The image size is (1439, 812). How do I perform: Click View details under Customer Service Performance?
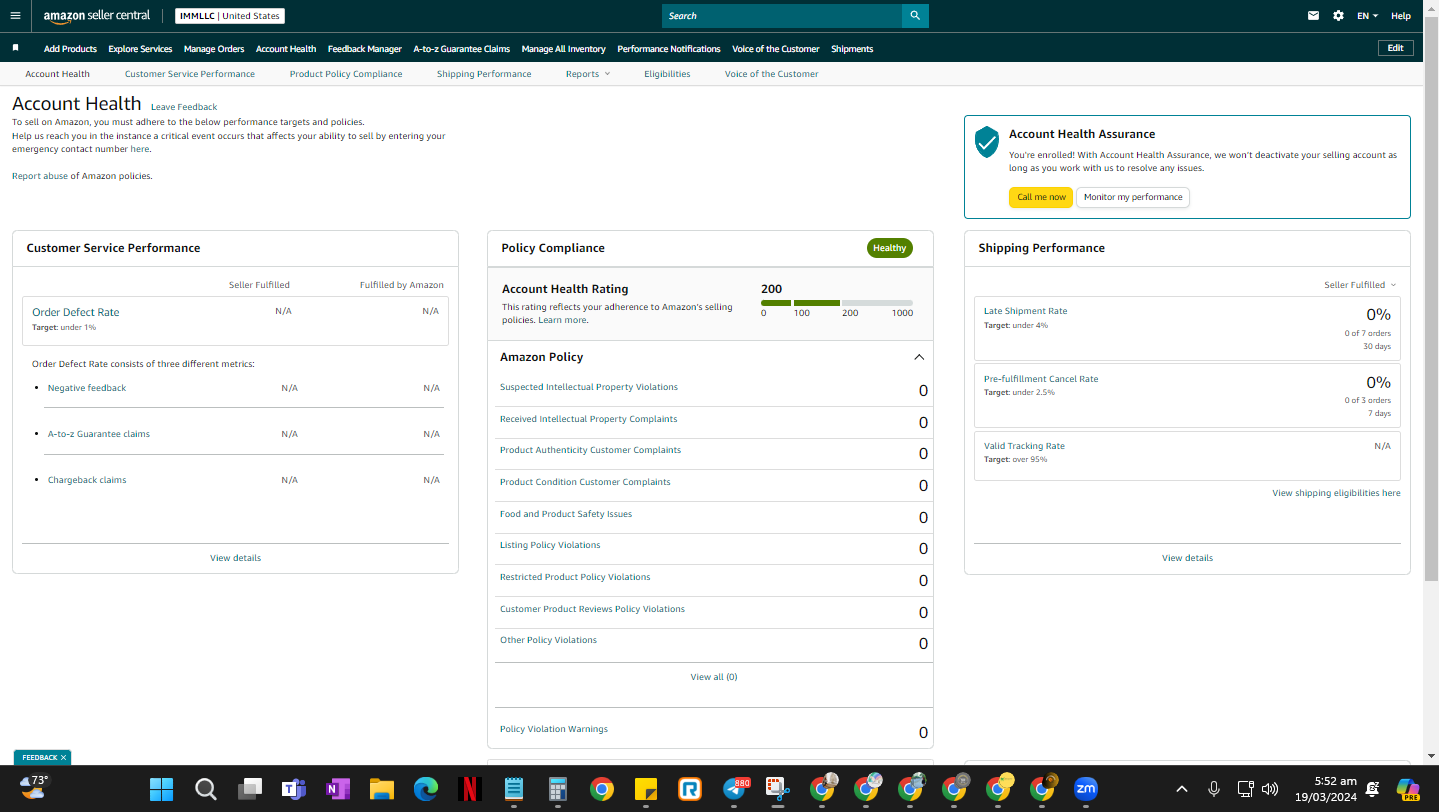click(235, 558)
